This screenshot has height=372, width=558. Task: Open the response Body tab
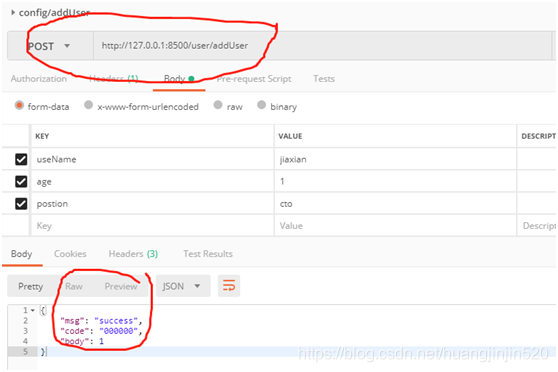point(22,254)
